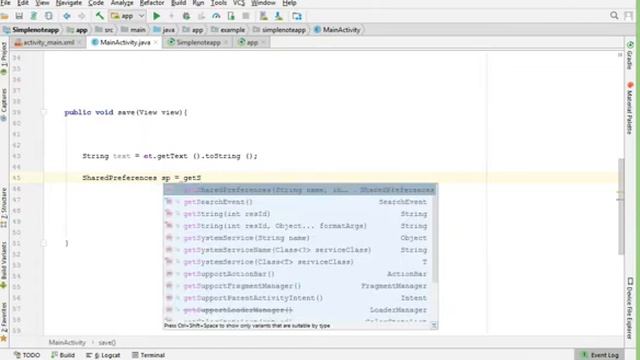Click MainActivity breadcrumb in navigation bar
Image resolution: width=640 pixels, height=360 pixels.
click(337, 30)
